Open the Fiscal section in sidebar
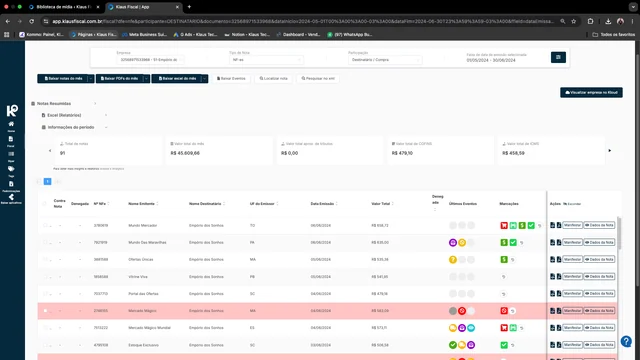Image resolution: width=640 pixels, height=360 pixels. point(11,141)
